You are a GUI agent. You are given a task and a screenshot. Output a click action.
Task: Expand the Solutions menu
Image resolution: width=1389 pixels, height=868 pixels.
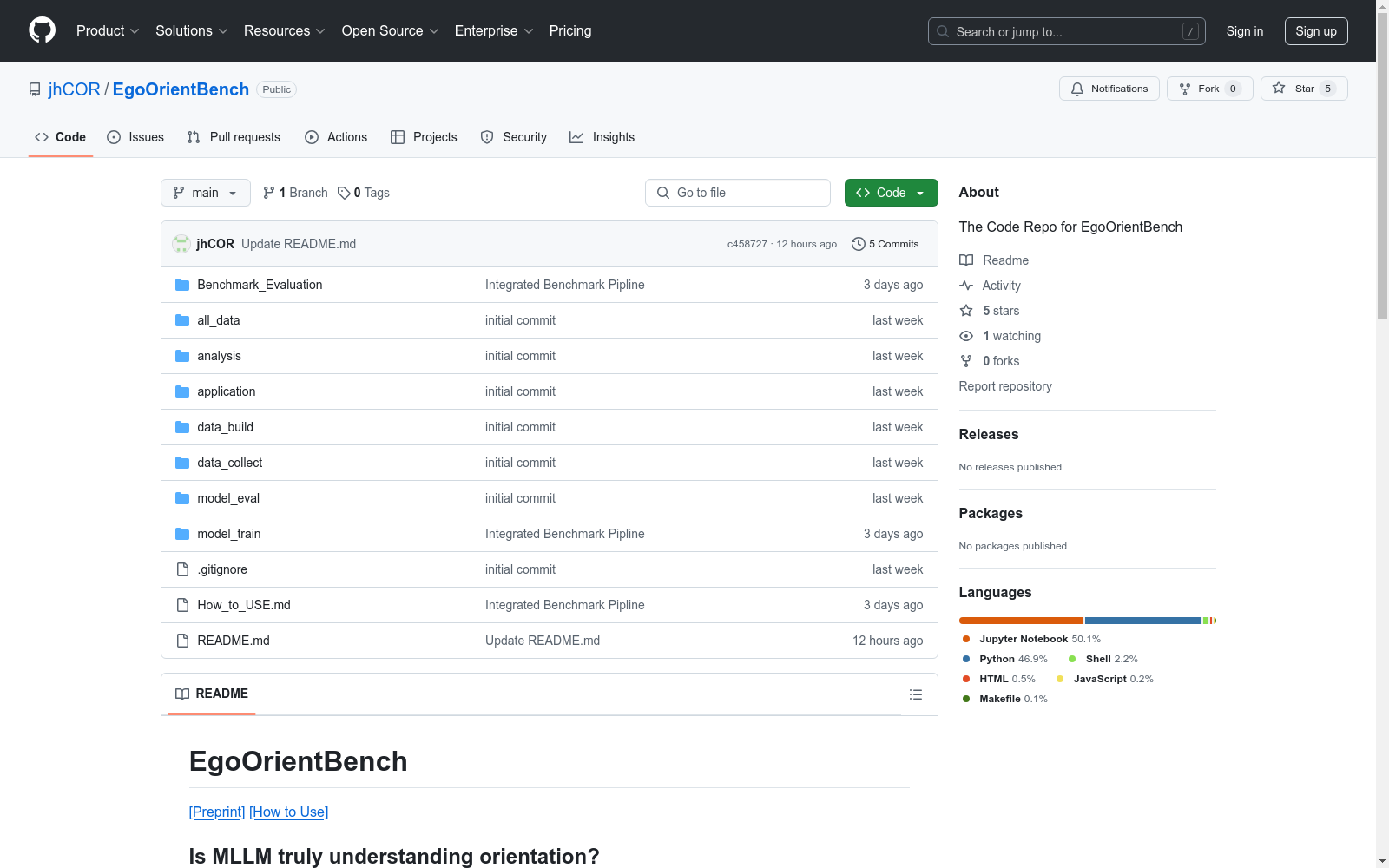coord(192,30)
